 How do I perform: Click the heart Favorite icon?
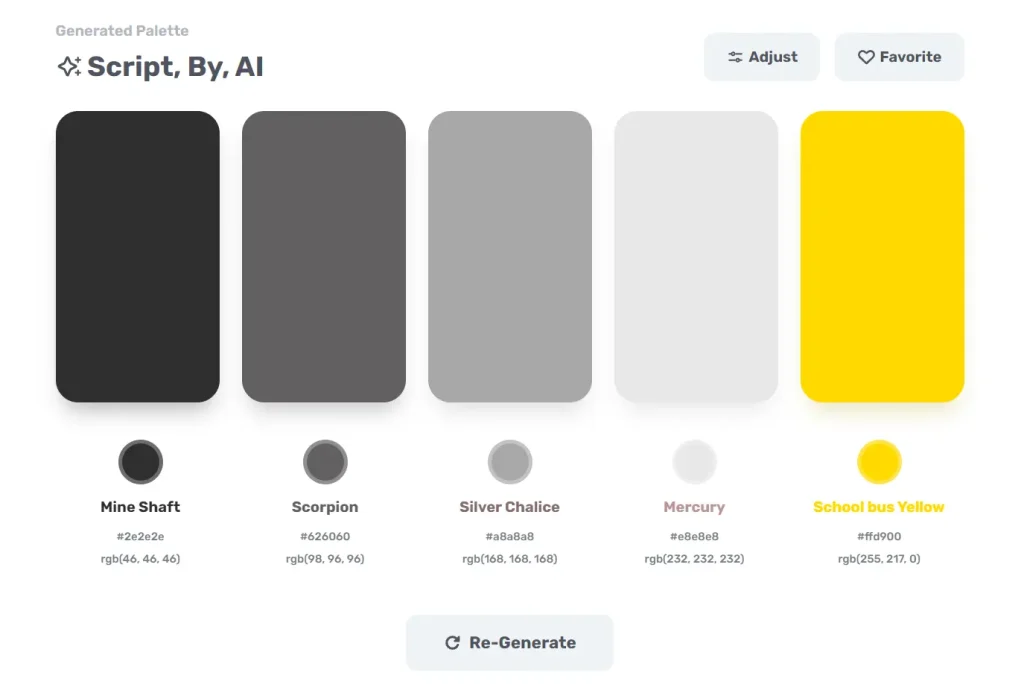[866, 57]
